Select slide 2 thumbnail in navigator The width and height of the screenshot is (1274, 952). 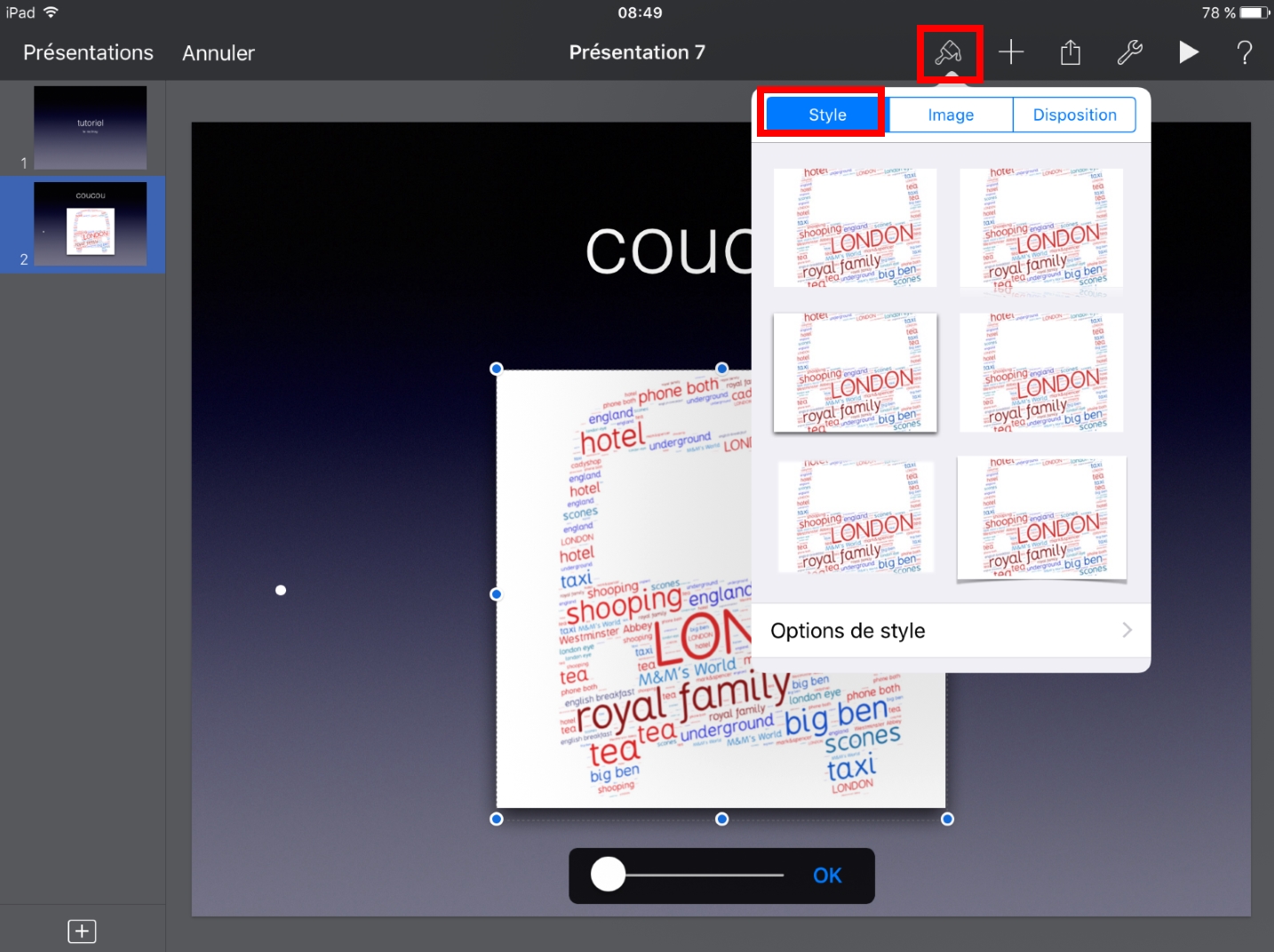pyautogui.click(x=90, y=223)
